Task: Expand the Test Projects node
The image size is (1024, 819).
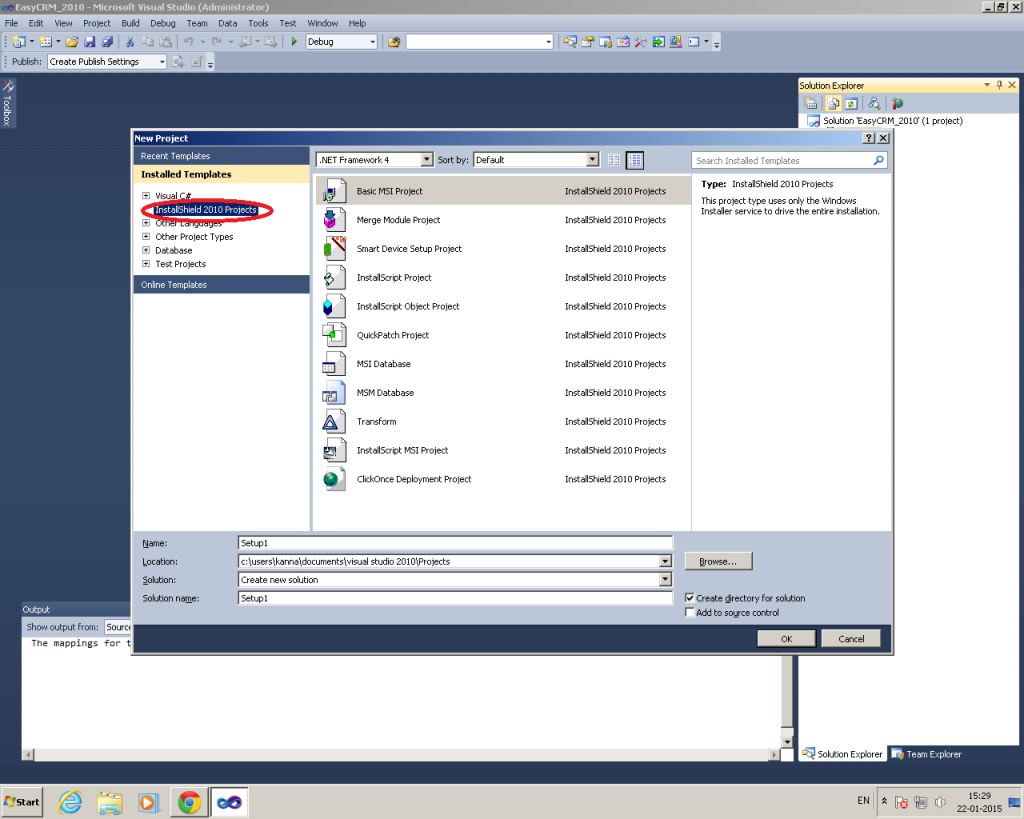Action: point(146,264)
